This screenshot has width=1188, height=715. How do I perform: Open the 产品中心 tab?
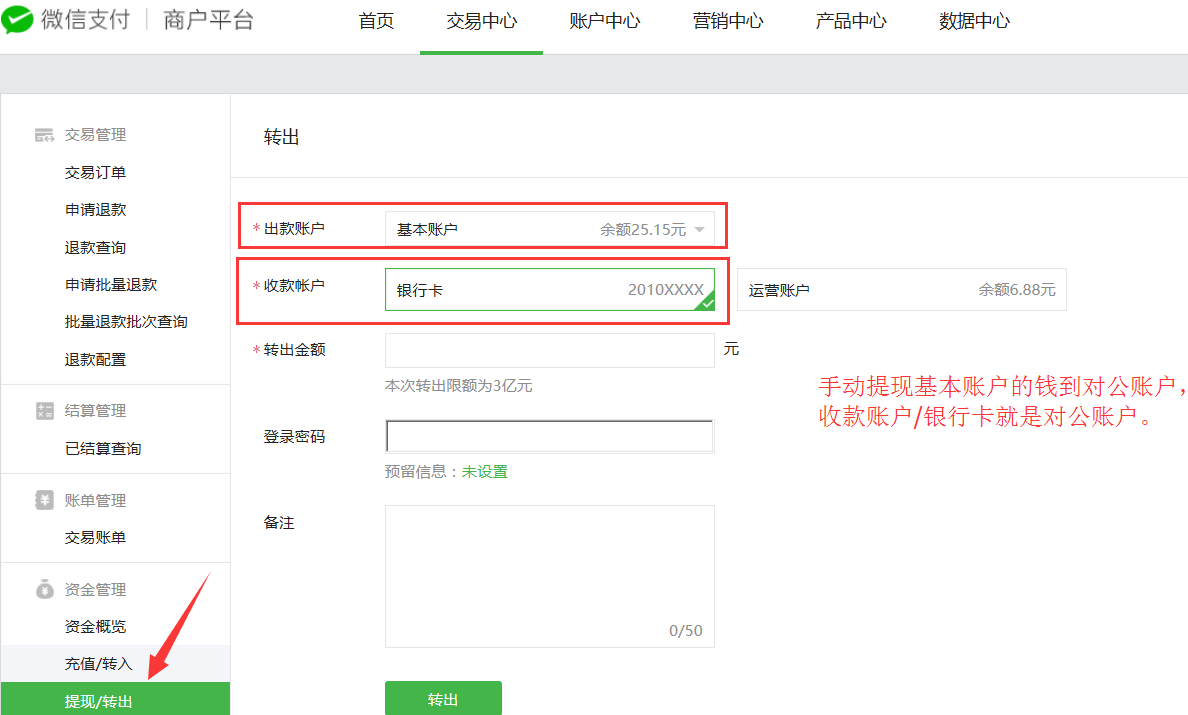coord(851,21)
